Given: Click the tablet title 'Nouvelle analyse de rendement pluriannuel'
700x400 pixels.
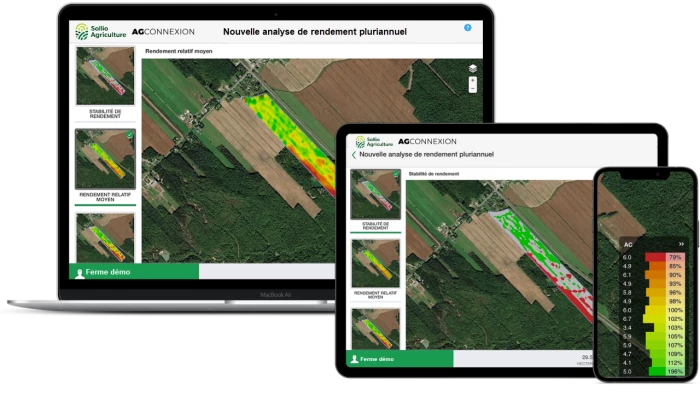Looking at the screenshot, I should click(426, 154).
